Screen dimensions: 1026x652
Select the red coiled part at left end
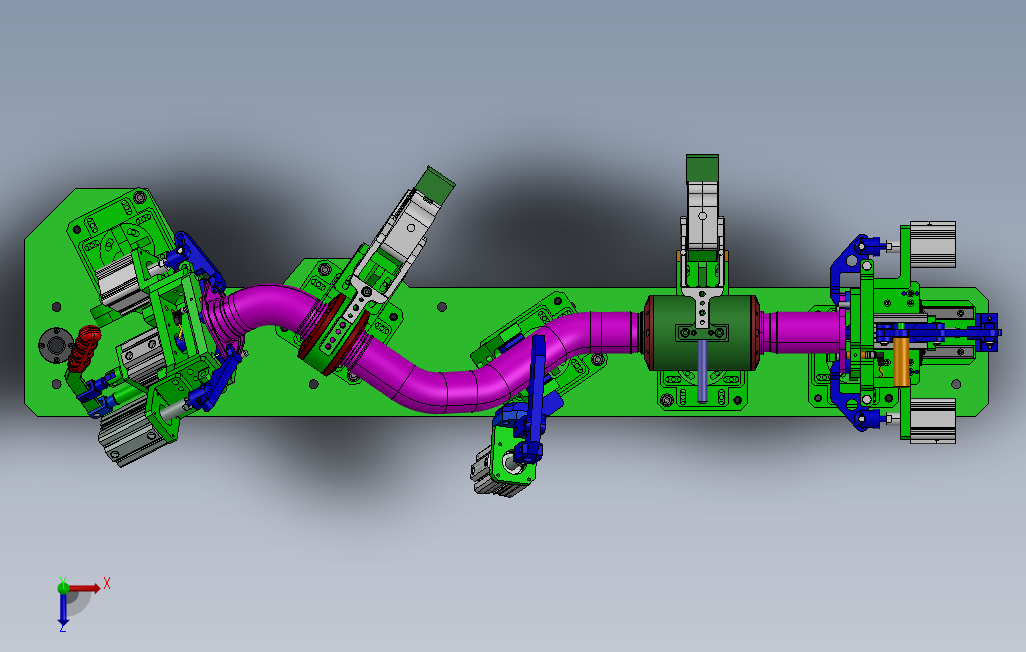click(84, 348)
